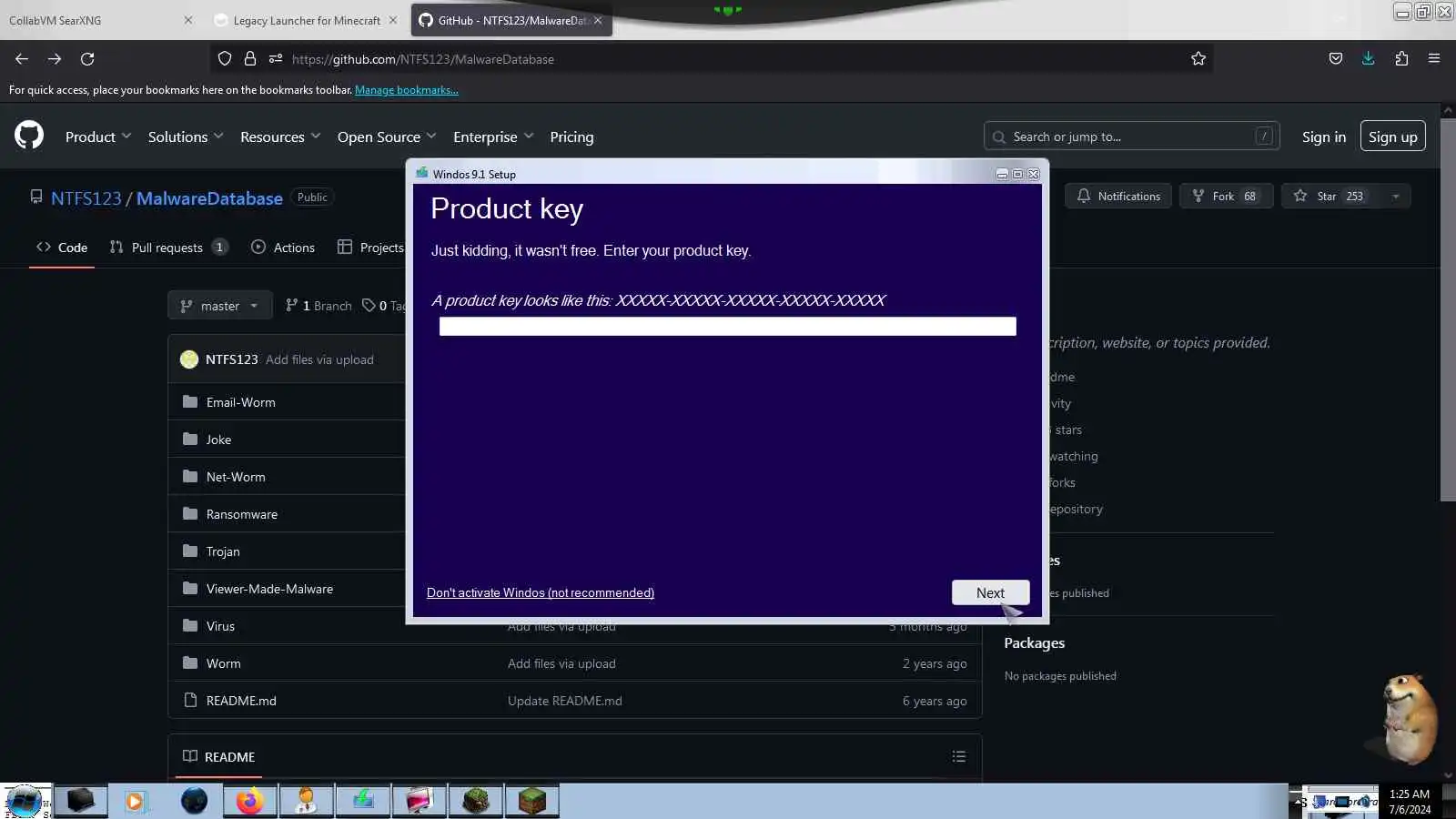
Task: Open the Manage bookmarks link
Action: (x=407, y=90)
